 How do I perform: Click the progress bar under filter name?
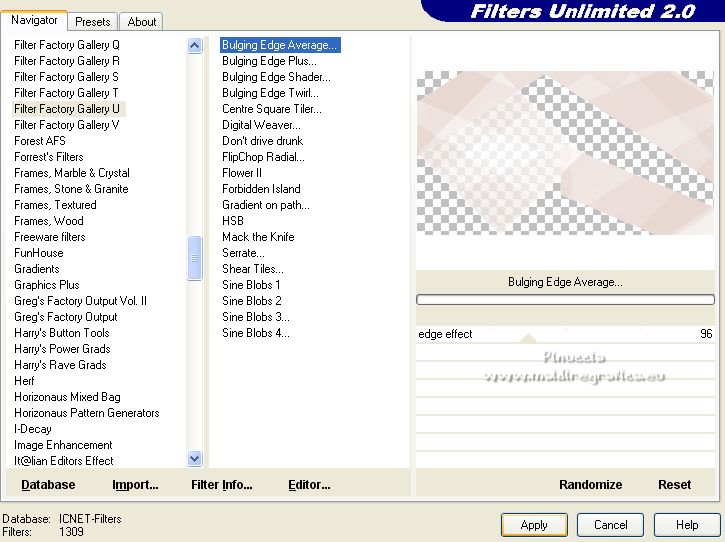click(565, 300)
